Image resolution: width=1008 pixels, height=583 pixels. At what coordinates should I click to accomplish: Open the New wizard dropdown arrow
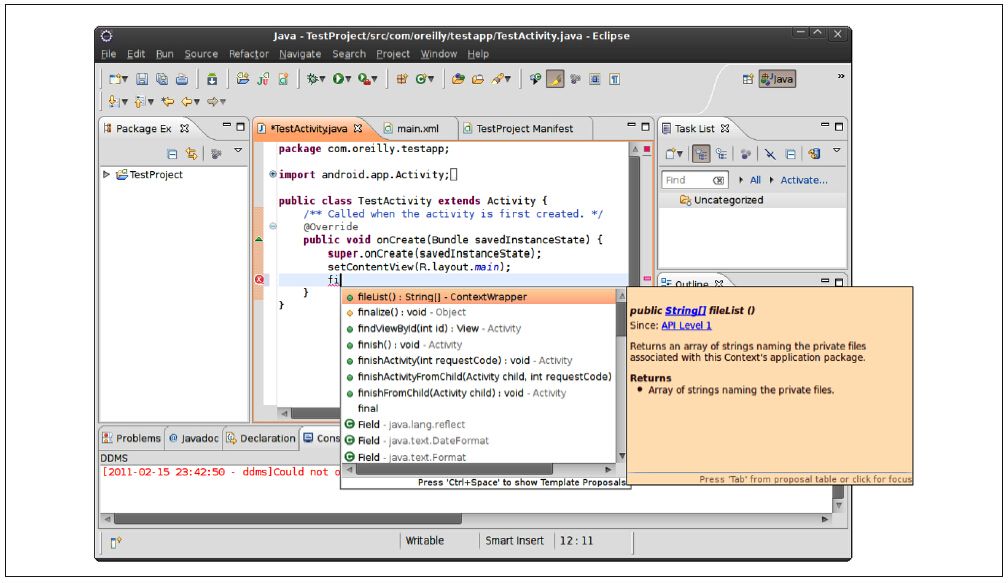tap(125, 80)
